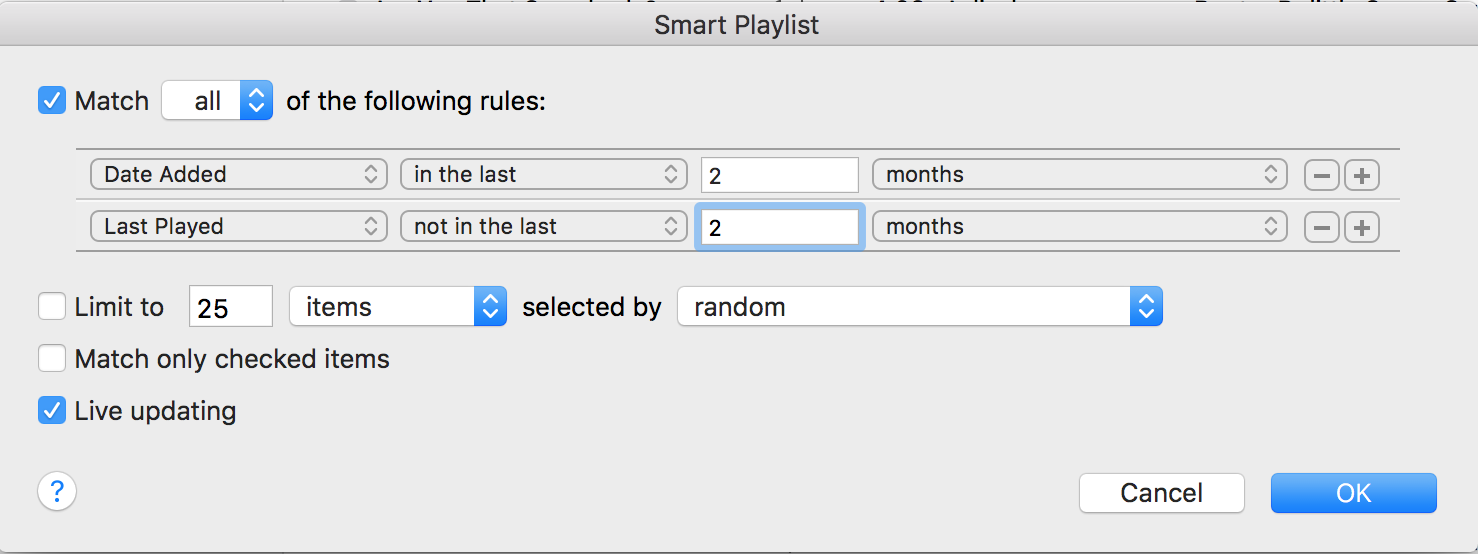Open the Date Added field dropdown
Image resolution: width=1478 pixels, height=554 pixels.
[238, 175]
